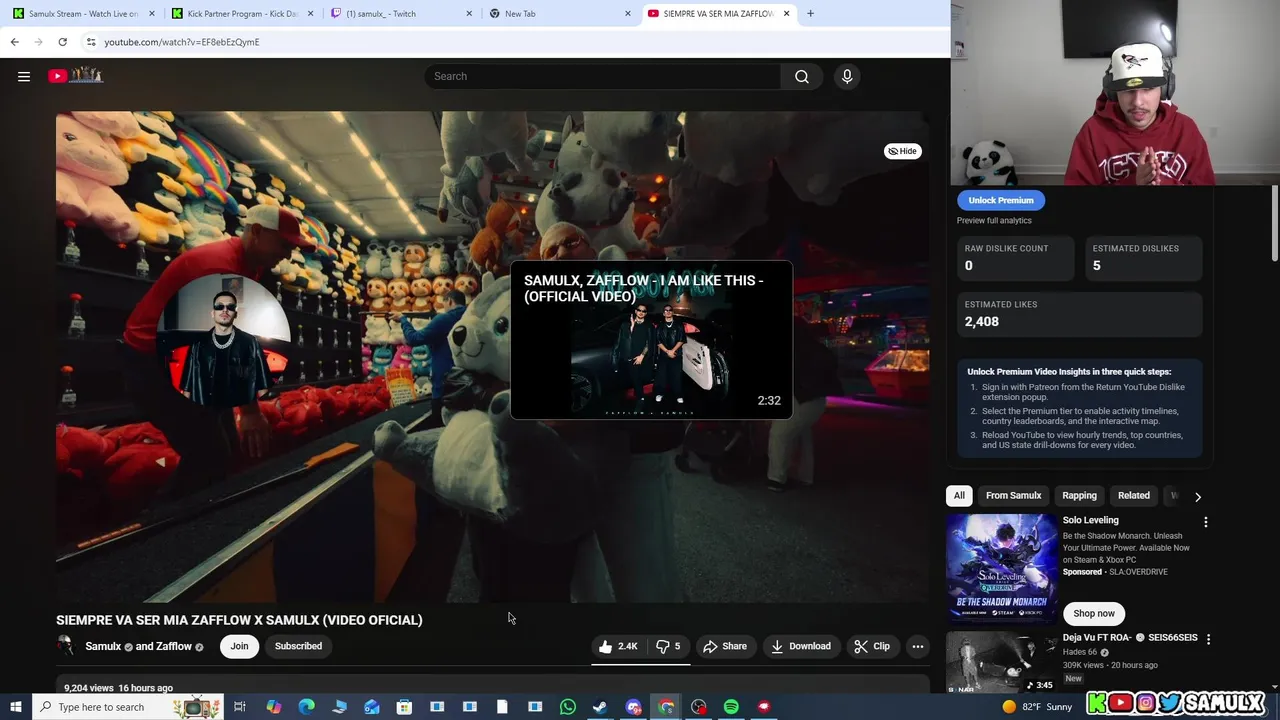
Task: Open the Zafflow channel name link
Action: 174,646
